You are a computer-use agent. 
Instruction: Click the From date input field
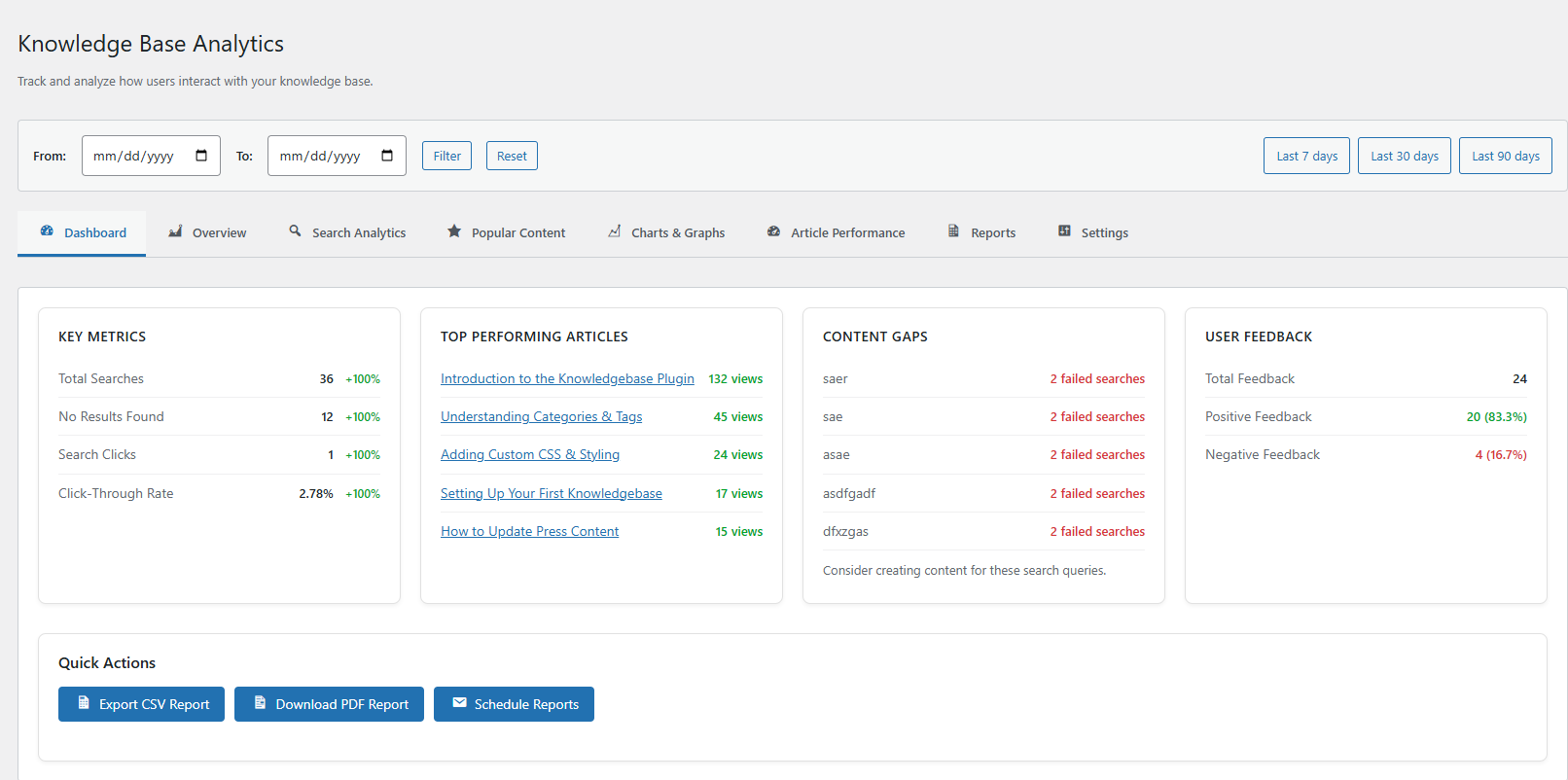[x=151, y=156]
